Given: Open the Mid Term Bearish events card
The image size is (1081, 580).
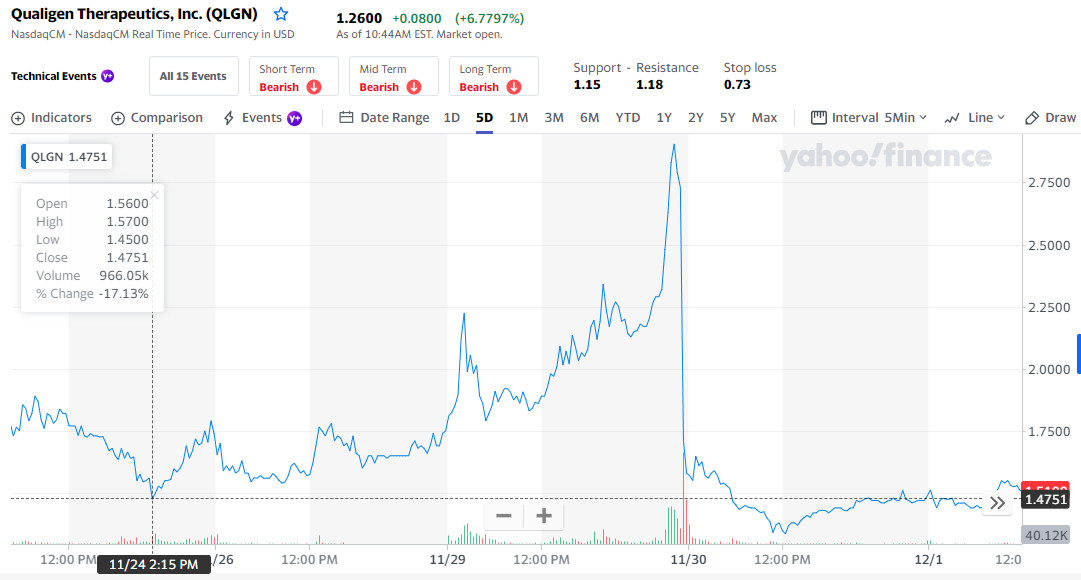Looking at the screenshot, I should point(394,76).
